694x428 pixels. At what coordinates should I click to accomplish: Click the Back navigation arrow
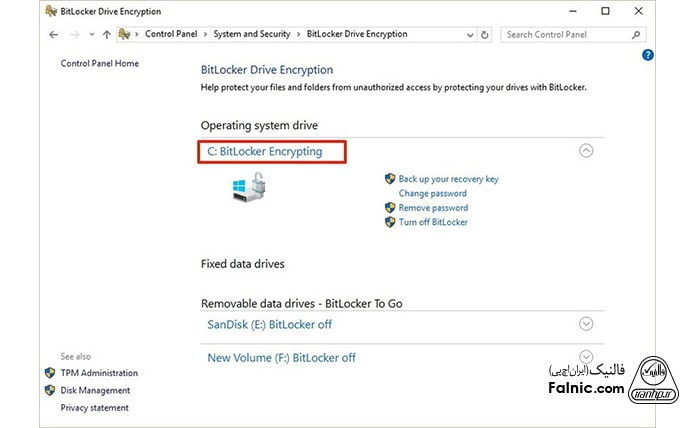(54, 34)
